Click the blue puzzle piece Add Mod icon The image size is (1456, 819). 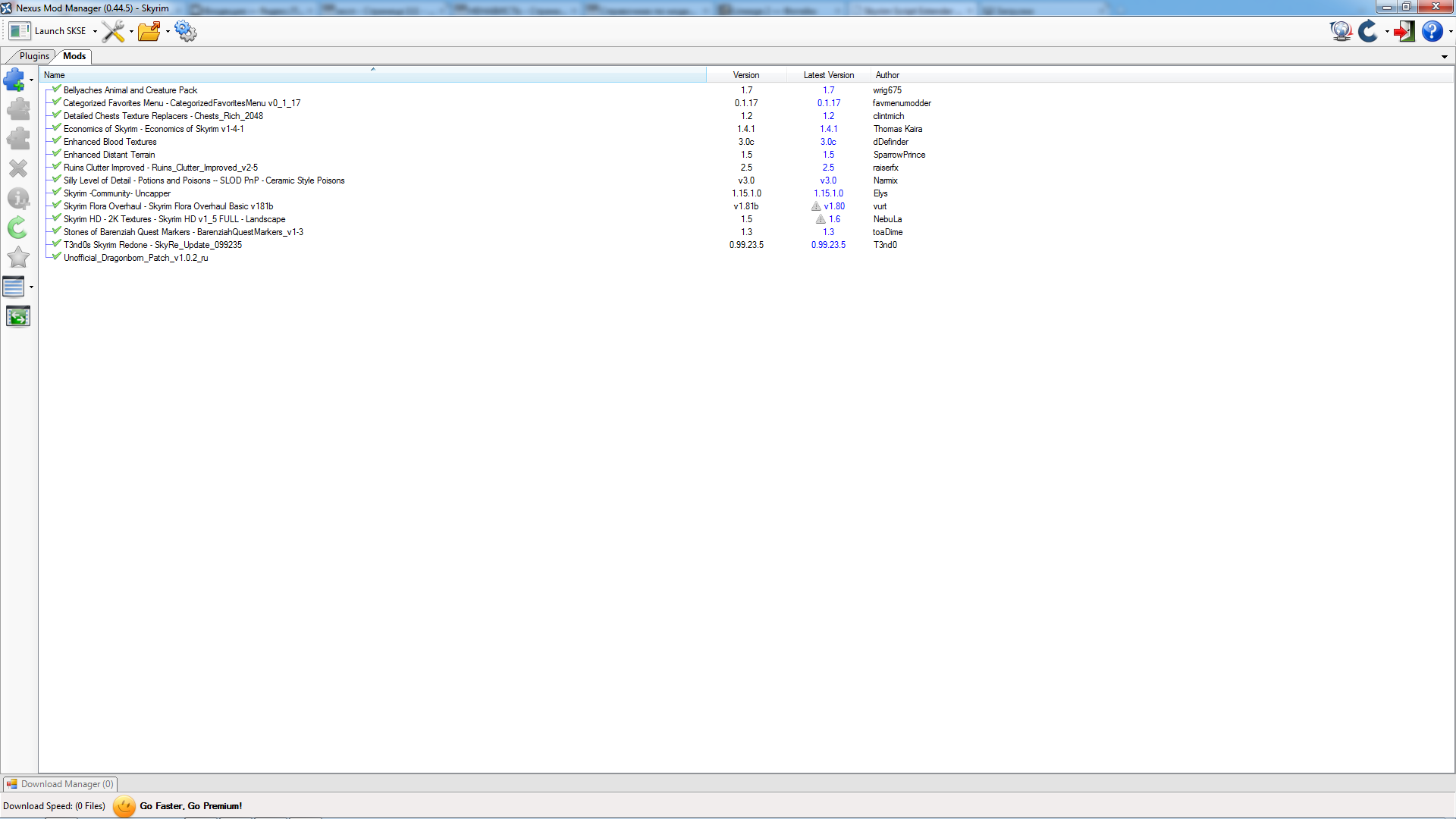(14, 80)
